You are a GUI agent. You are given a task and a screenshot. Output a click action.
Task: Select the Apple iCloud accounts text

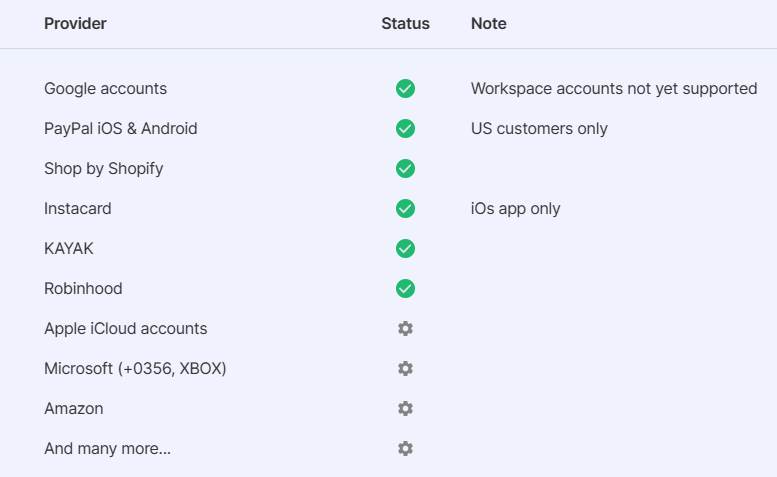coord(126,329)
